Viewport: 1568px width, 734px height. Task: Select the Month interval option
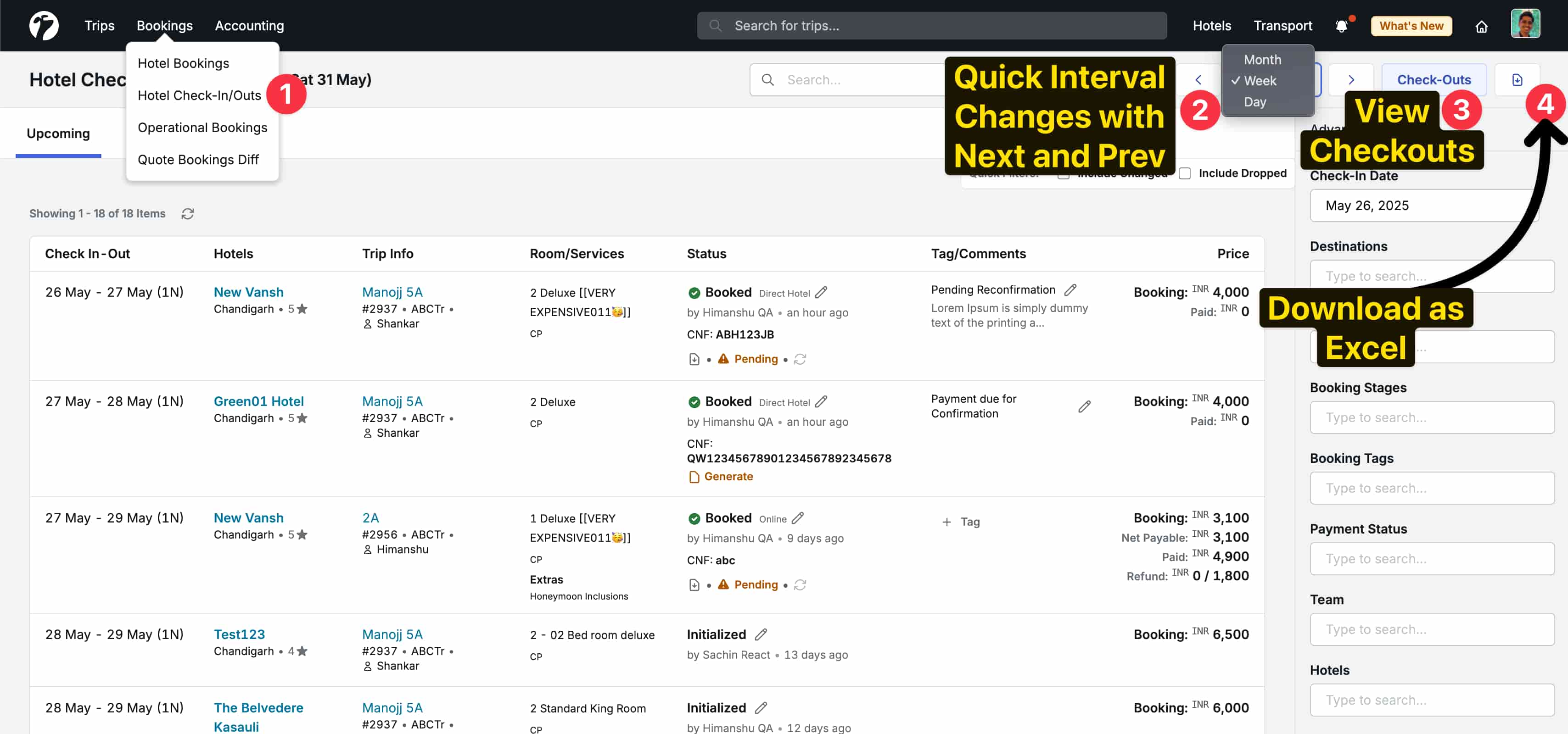pos(1262,60)
